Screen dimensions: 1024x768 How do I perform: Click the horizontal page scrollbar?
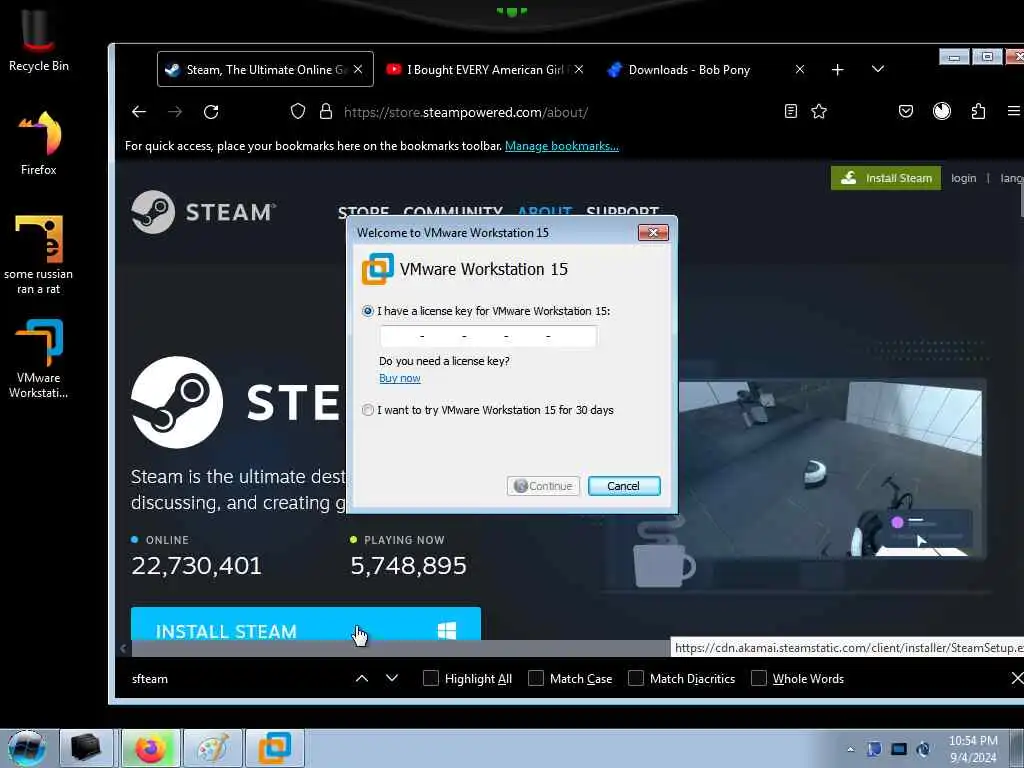click(400, 648)
